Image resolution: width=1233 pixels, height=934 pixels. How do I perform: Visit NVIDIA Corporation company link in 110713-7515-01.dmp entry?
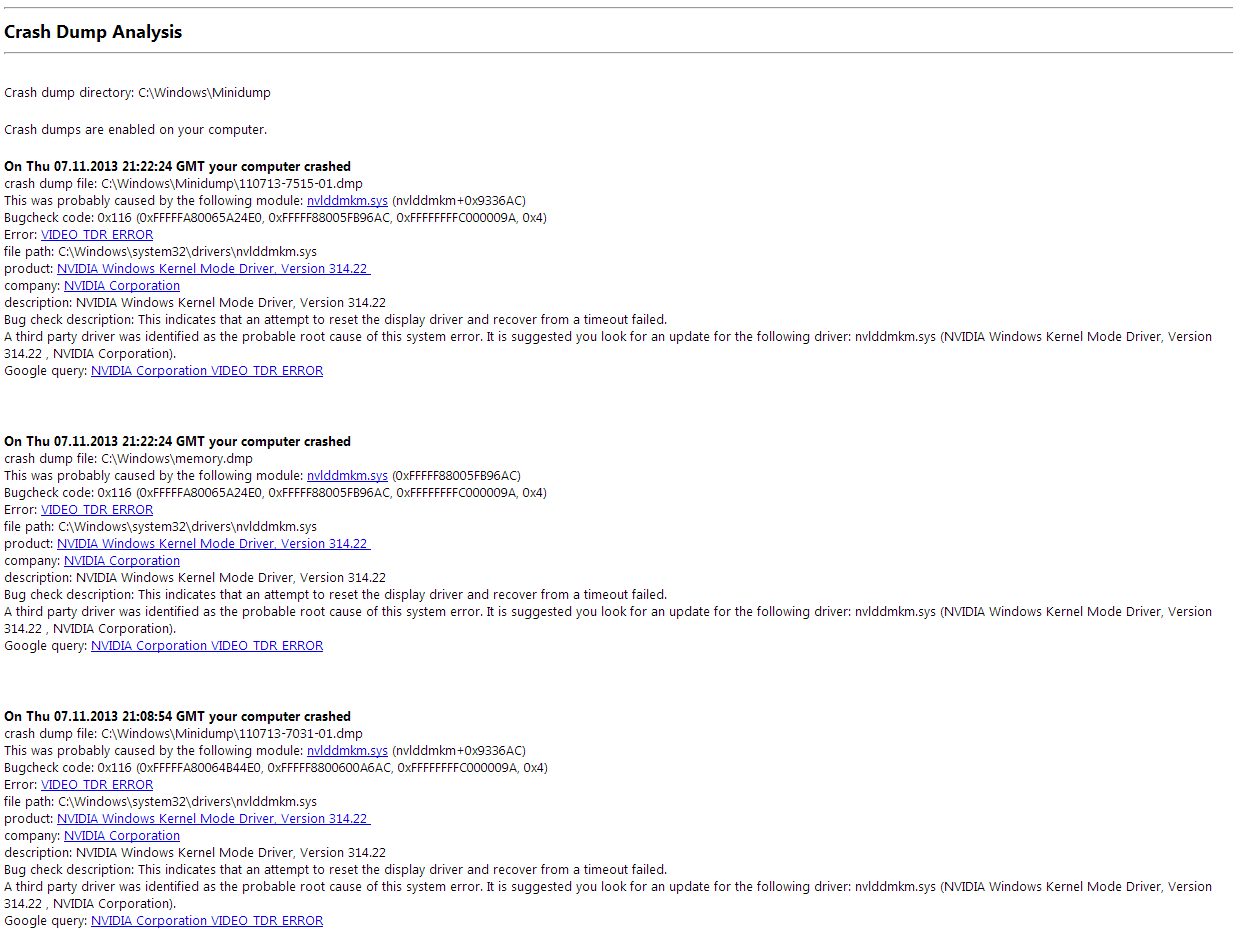tap(122, 285)
